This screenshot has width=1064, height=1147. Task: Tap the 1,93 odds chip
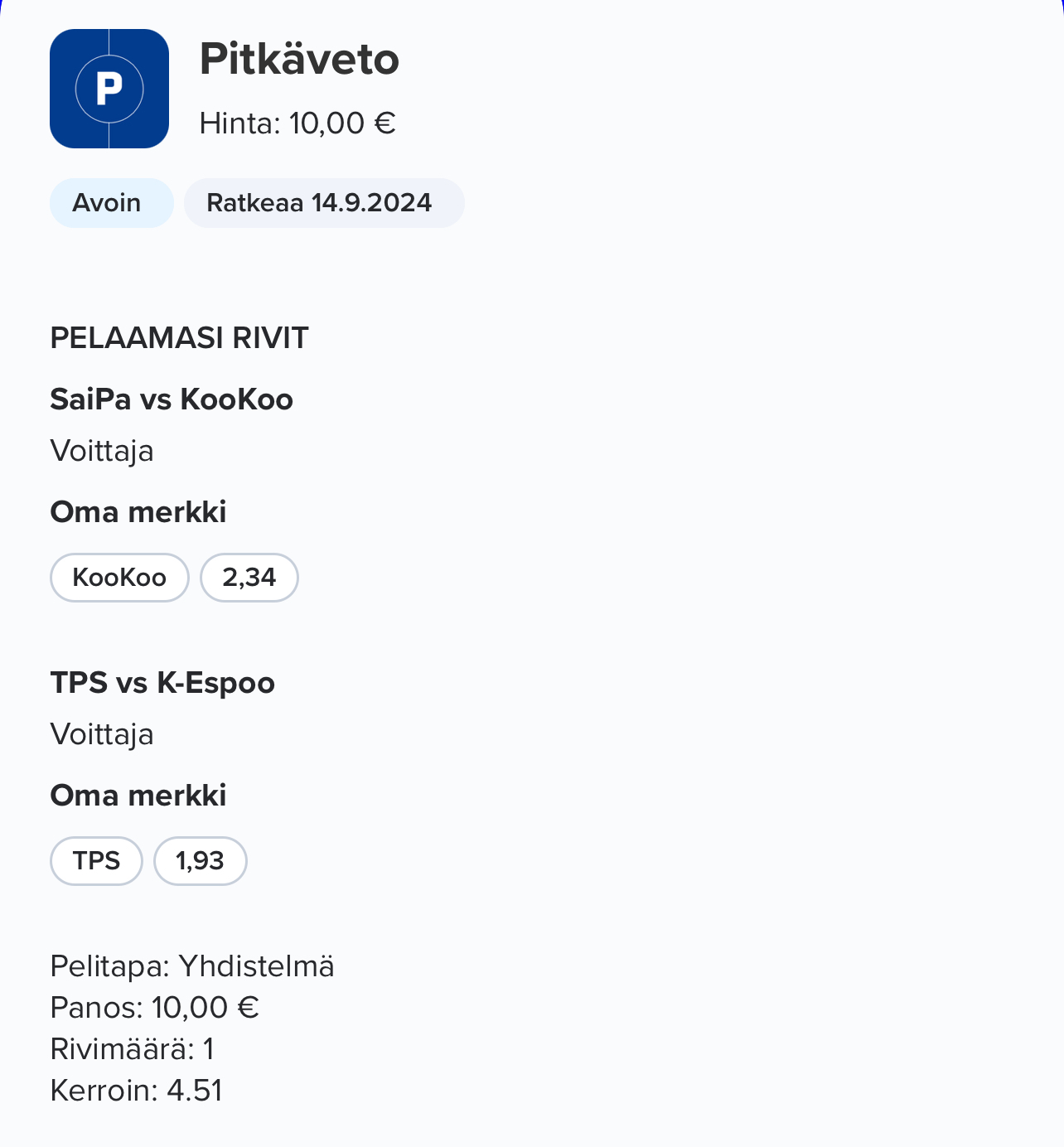pos(201,861)
